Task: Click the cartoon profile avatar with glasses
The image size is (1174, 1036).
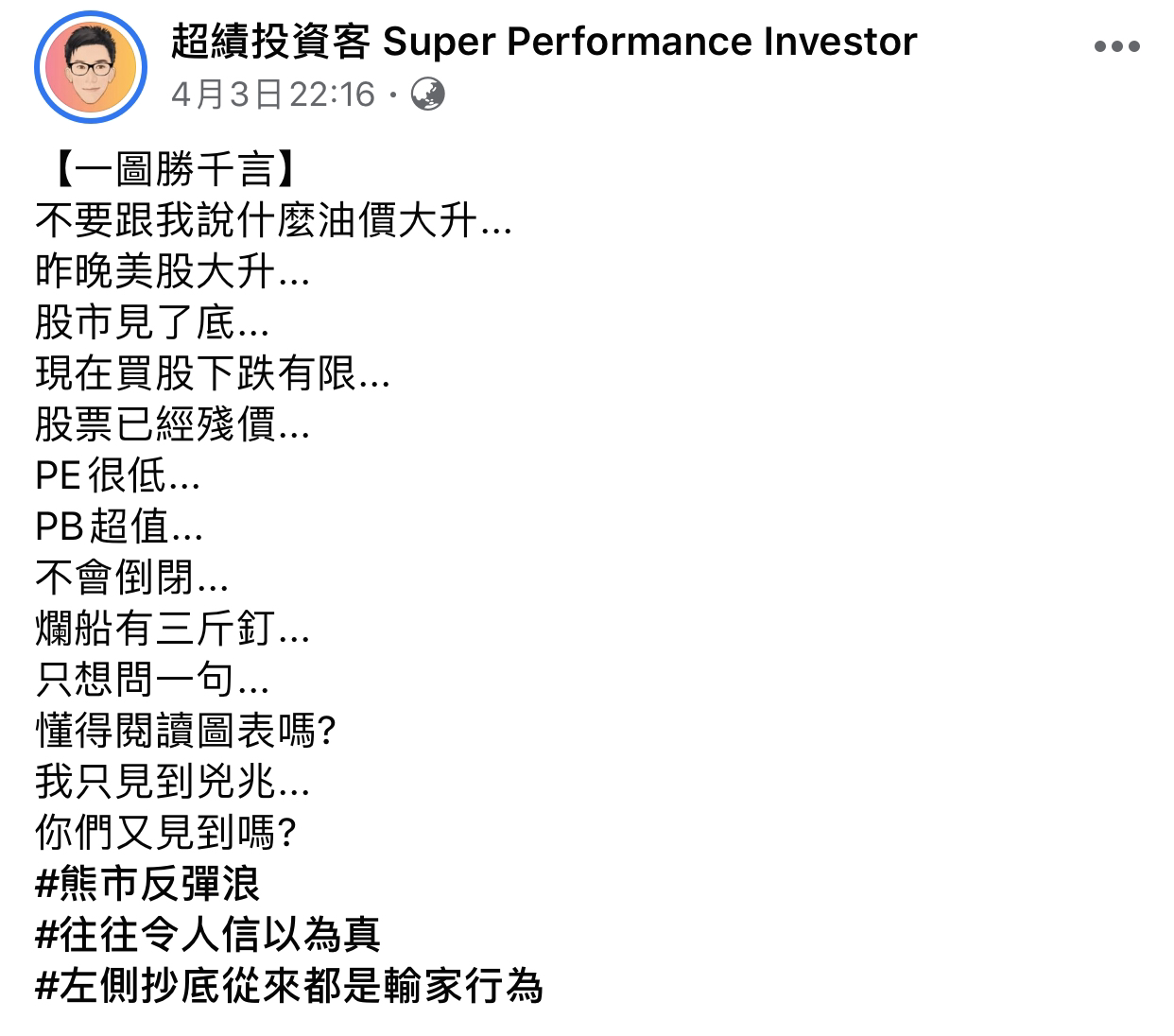Action: [x=91, y=67]
